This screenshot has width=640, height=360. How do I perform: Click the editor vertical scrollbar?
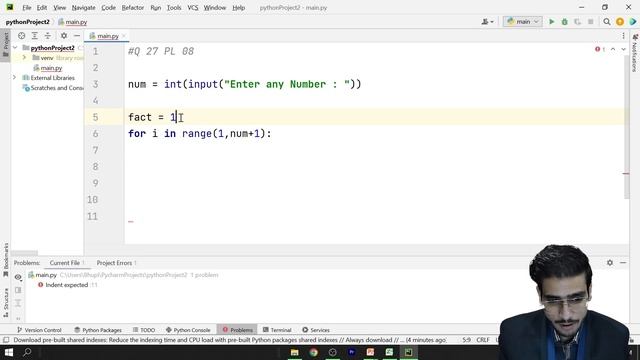click(x=627, y=127)
